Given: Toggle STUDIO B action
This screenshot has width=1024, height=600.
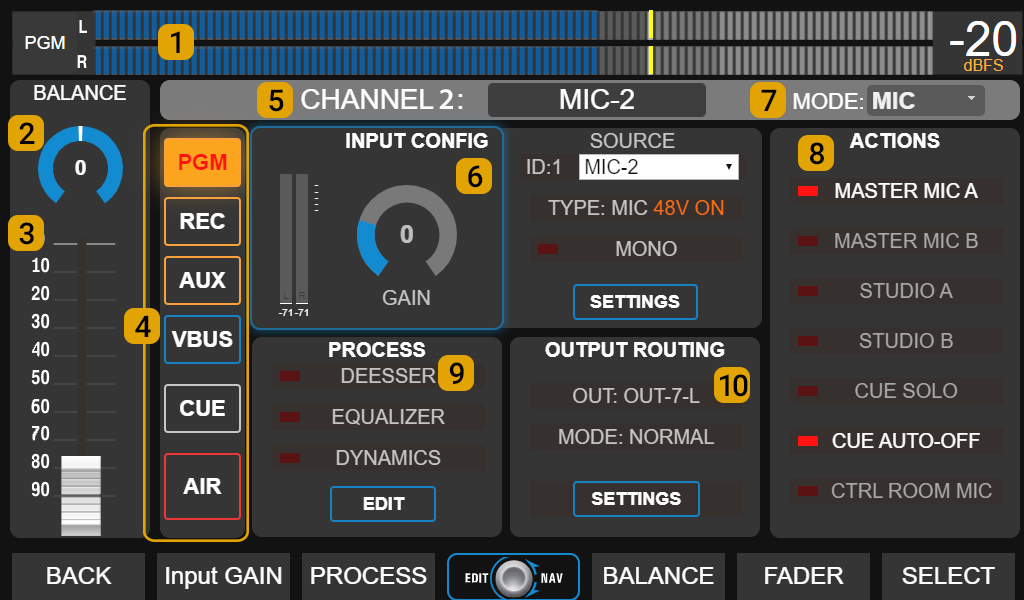Looking at the screenshot, I should tap(896, 341).
